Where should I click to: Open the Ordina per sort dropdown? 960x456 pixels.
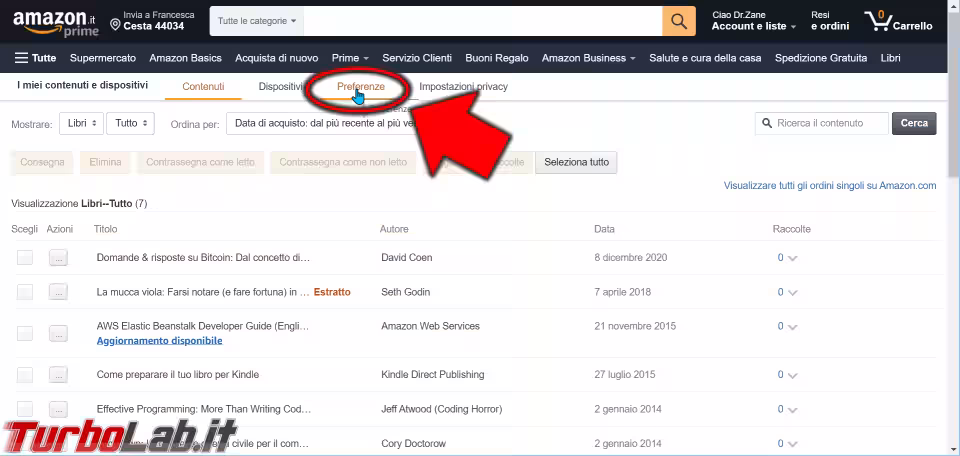tap(323, 123)
